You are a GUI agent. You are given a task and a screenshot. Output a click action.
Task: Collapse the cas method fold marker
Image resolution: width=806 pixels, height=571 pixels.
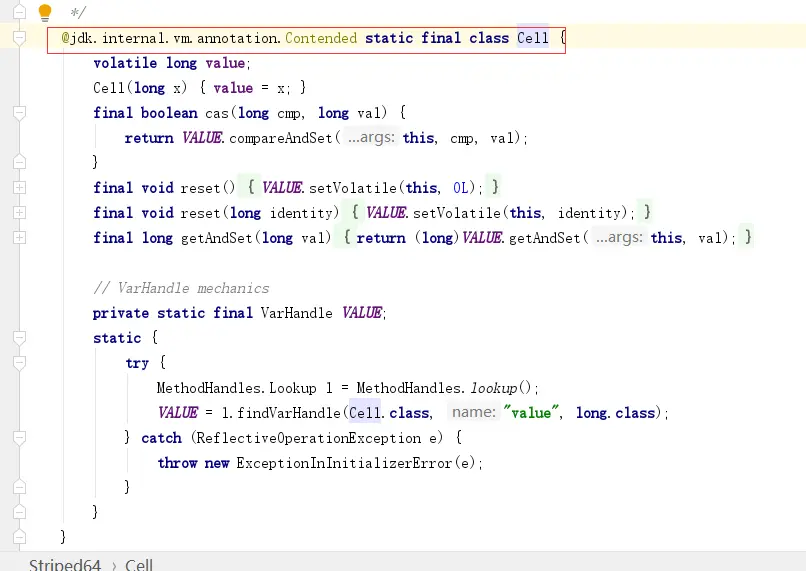(20, 113)
